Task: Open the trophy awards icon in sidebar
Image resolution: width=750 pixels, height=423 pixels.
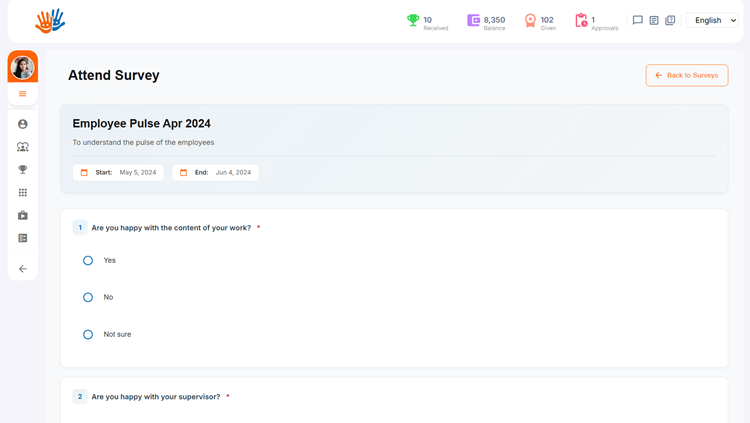Action: (22, 170)
